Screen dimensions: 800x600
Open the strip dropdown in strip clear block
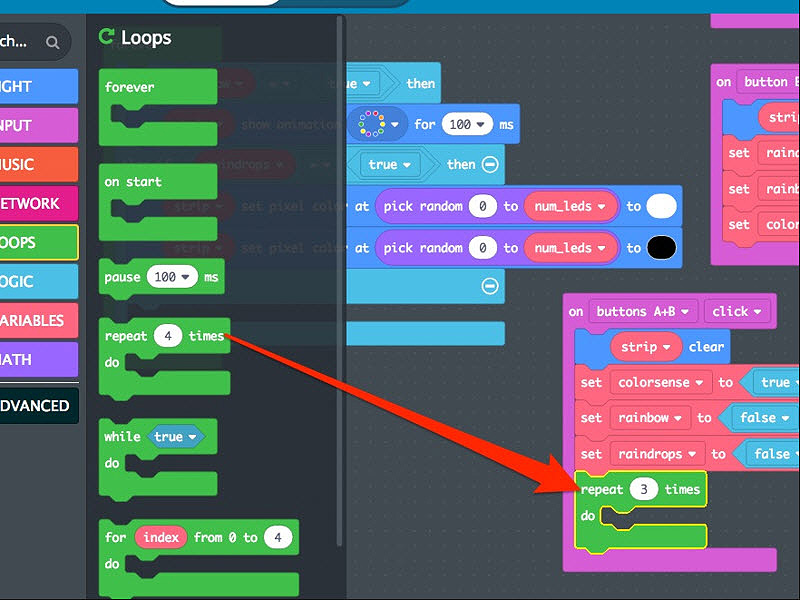pos(665,346)
